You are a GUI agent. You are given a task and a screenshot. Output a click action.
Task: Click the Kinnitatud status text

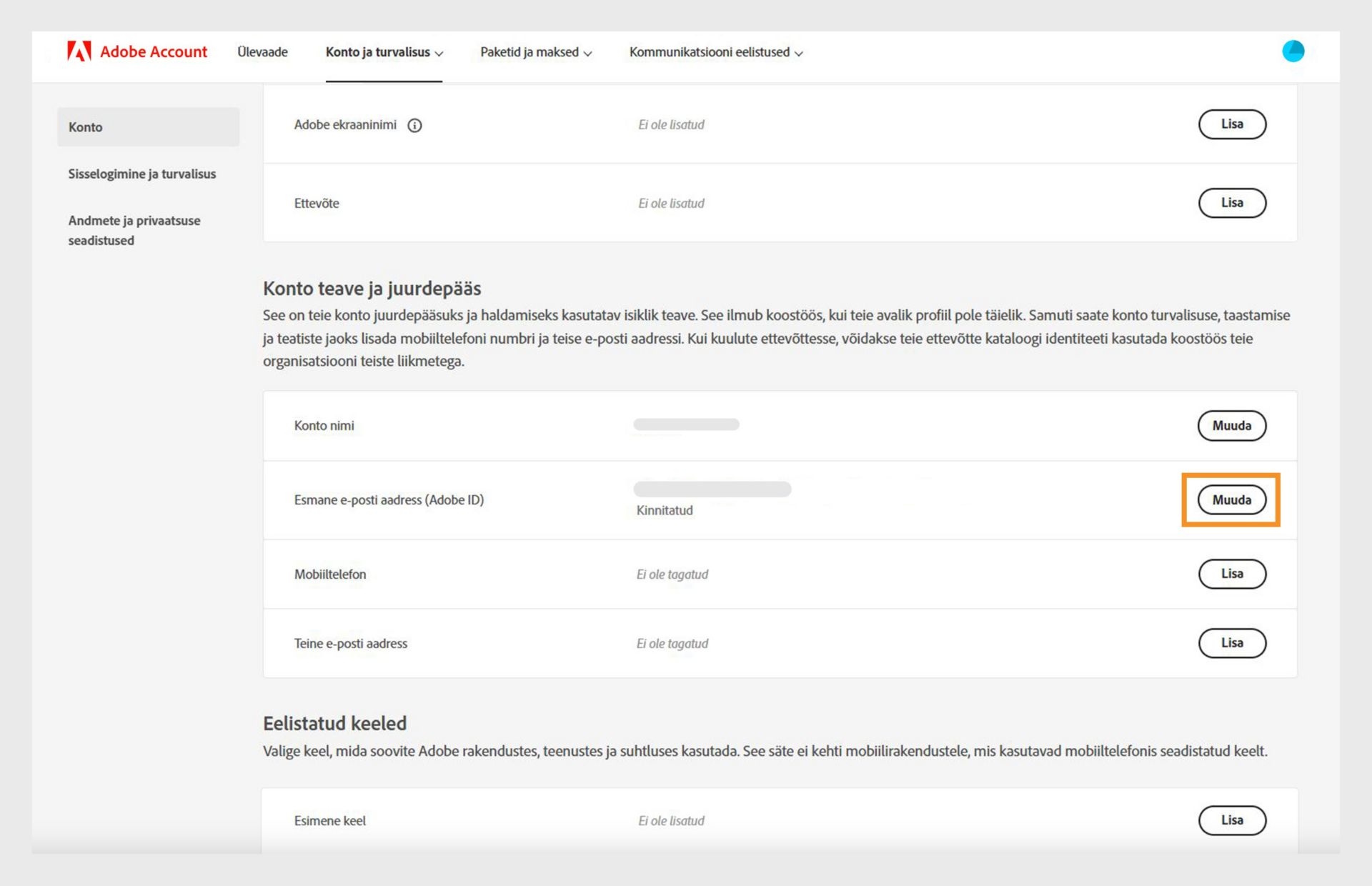(x=665, y=511)
